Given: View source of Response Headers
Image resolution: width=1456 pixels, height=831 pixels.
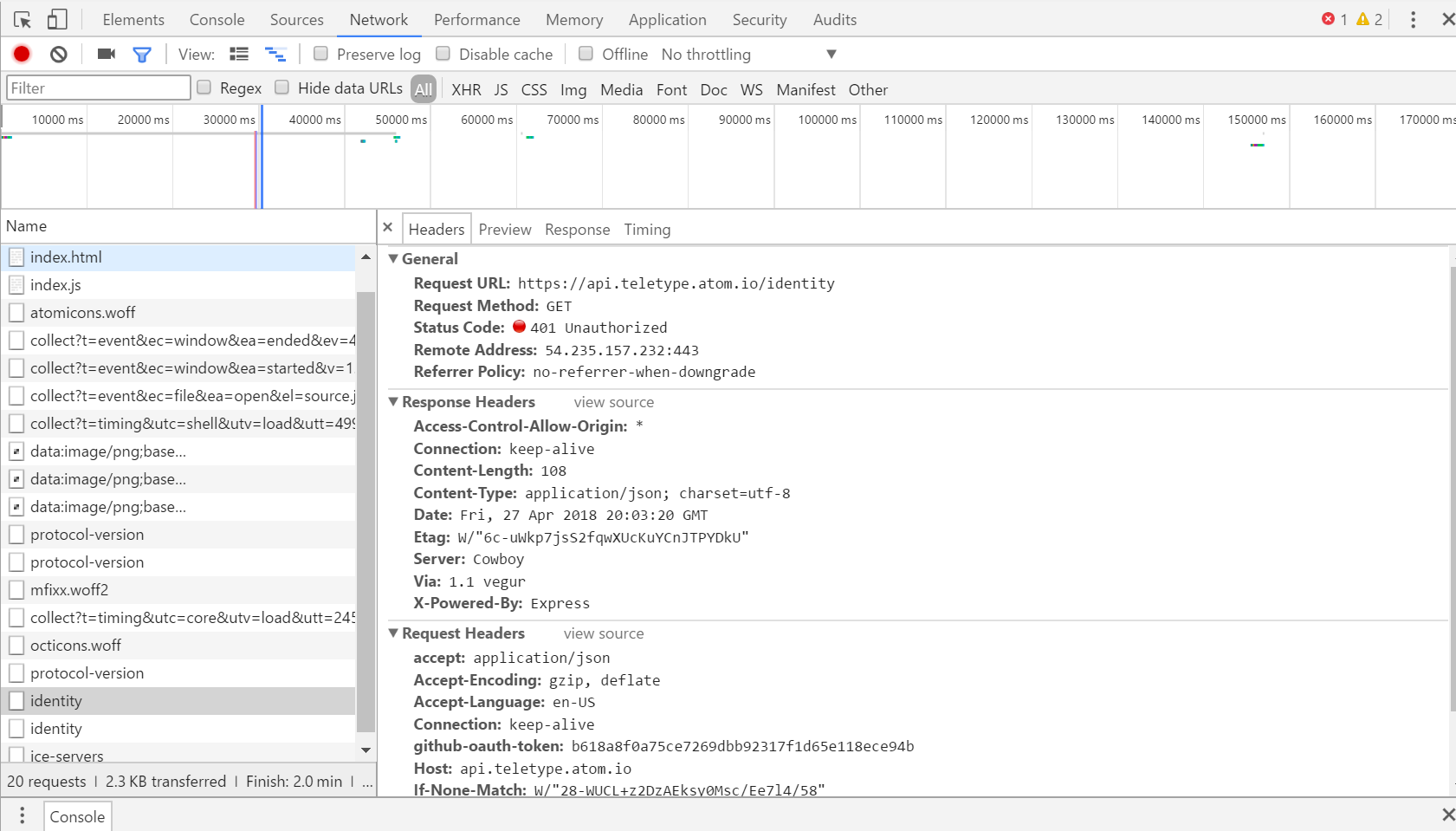Looking at the screenshot, I should [x=613, y=402].
